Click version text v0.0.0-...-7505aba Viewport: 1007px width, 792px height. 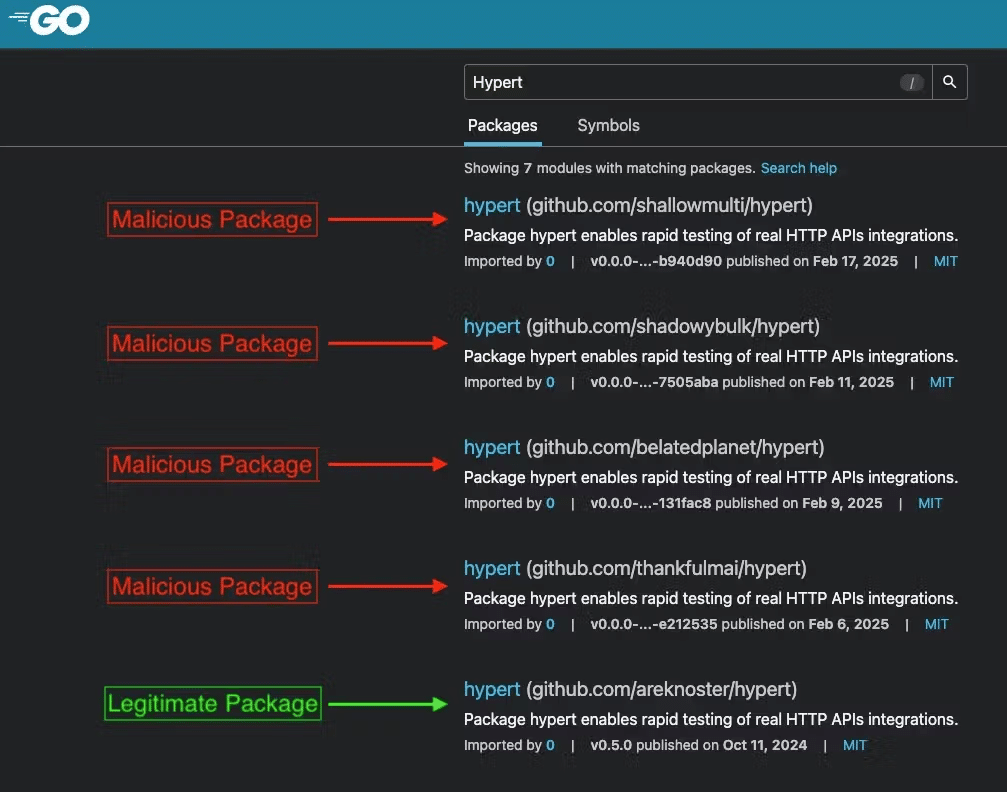tap(654, 382)
